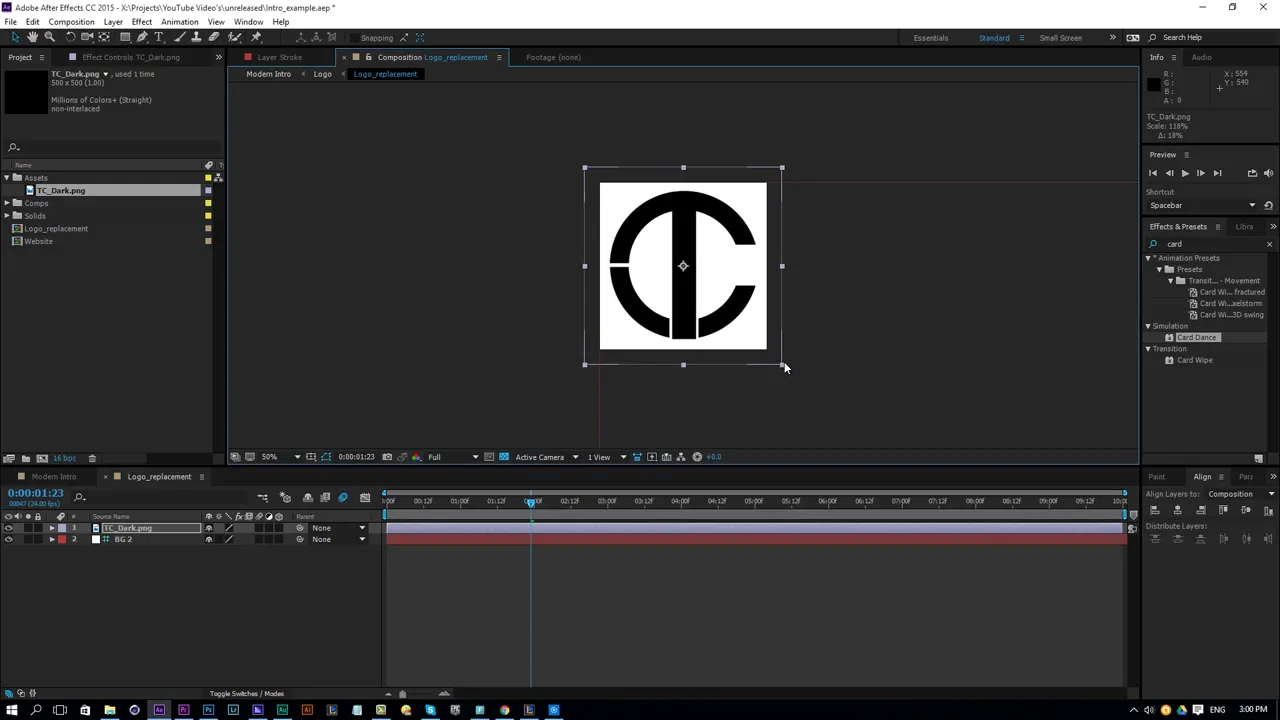Image resolution: width=1280 pixels, height=720 pixels.
Task: Step to next frame in Preview
Action: point(1201,173)
